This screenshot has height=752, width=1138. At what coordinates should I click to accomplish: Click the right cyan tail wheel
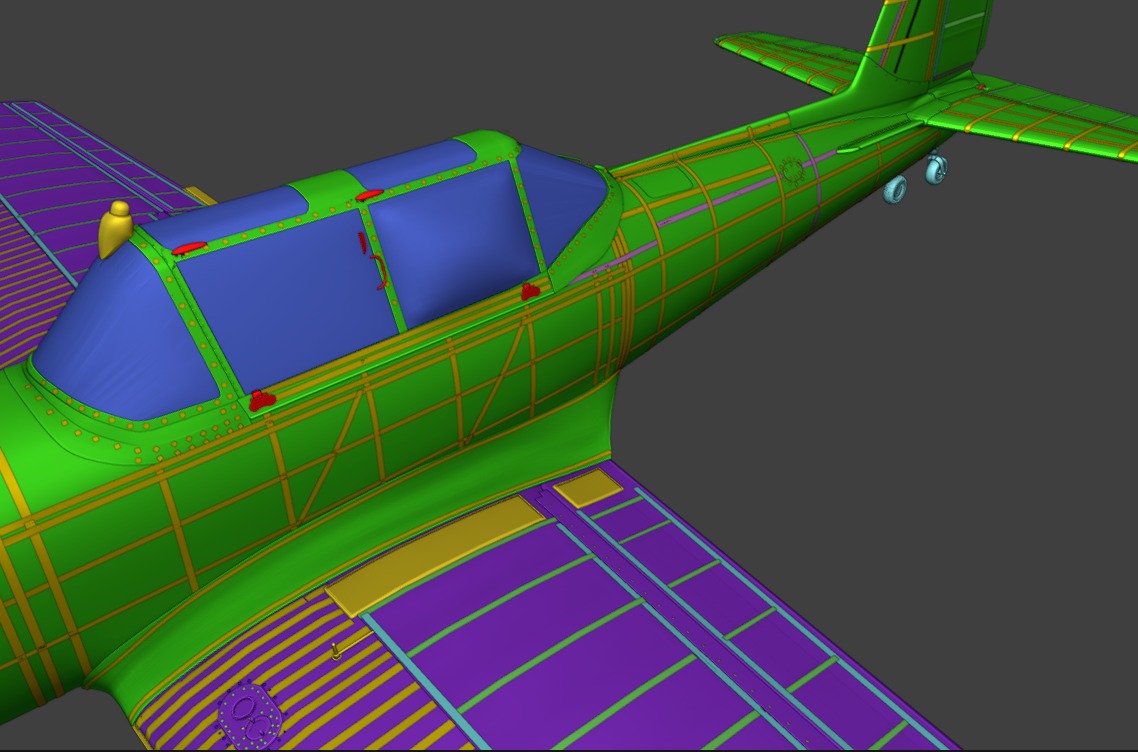pos(936,170)
